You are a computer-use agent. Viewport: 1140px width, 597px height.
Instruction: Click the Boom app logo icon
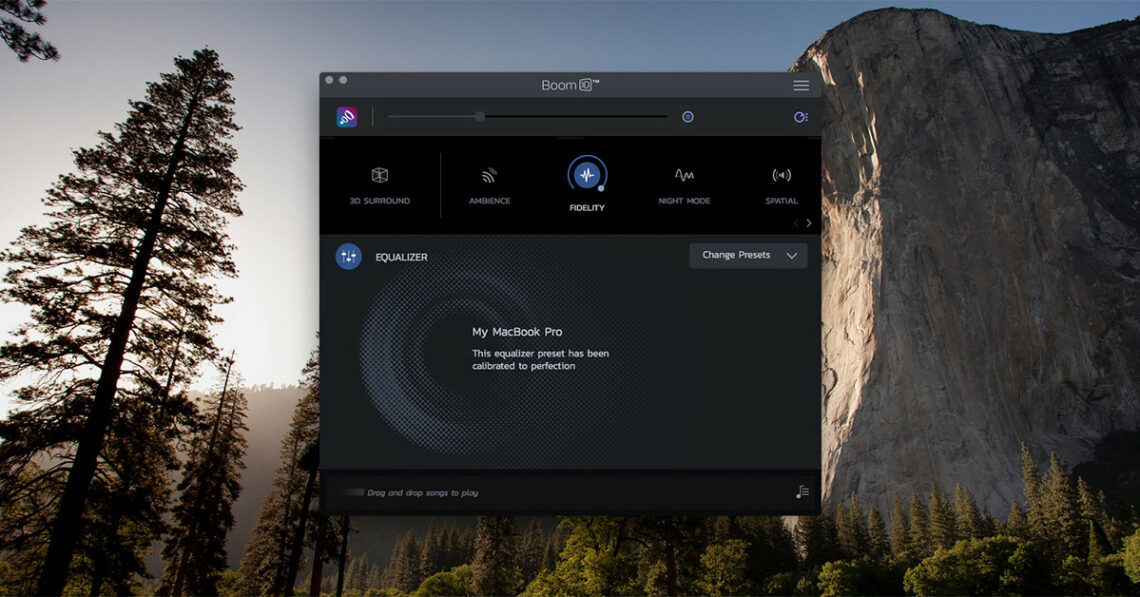click(347, 117)
